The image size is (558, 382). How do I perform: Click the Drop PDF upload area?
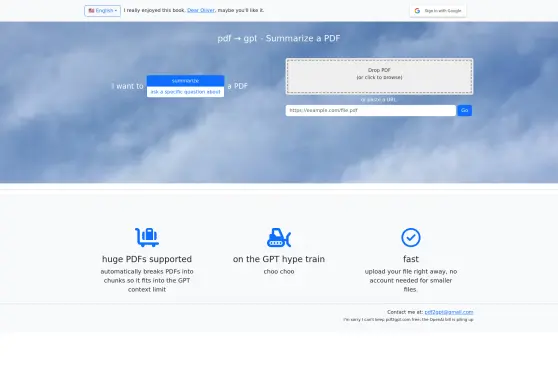379,76
